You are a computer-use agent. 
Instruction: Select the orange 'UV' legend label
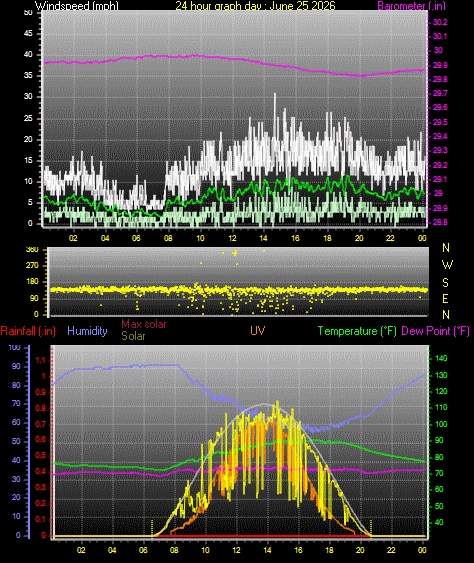pyautogui.click(x=258, y=331)
